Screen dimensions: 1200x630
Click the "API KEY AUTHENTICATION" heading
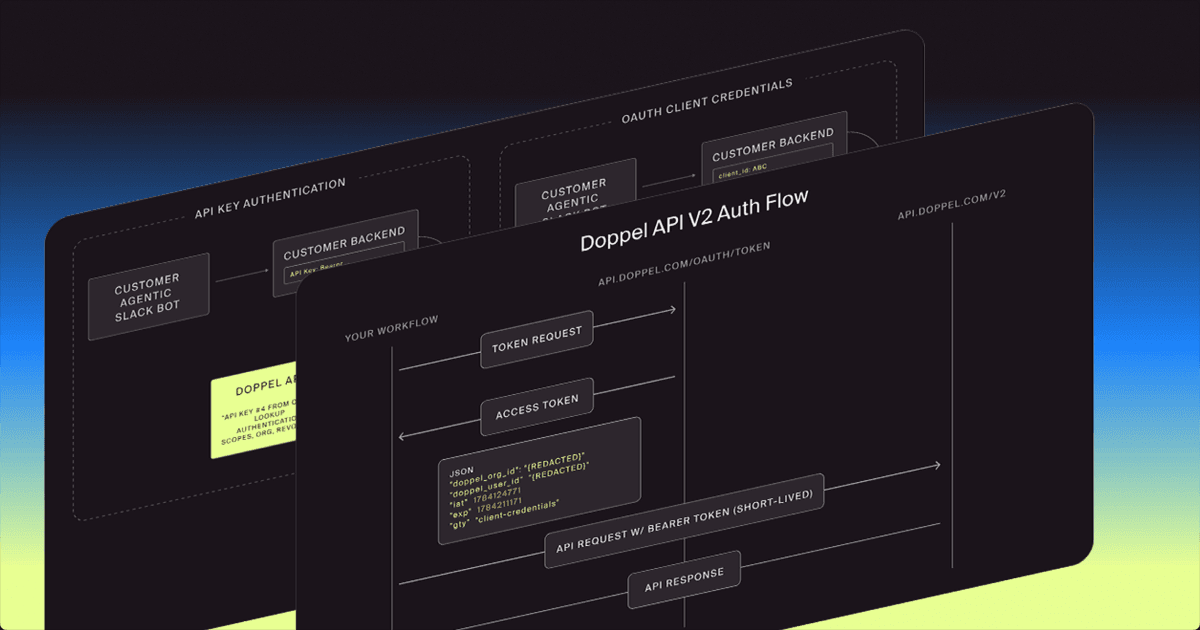271,197
